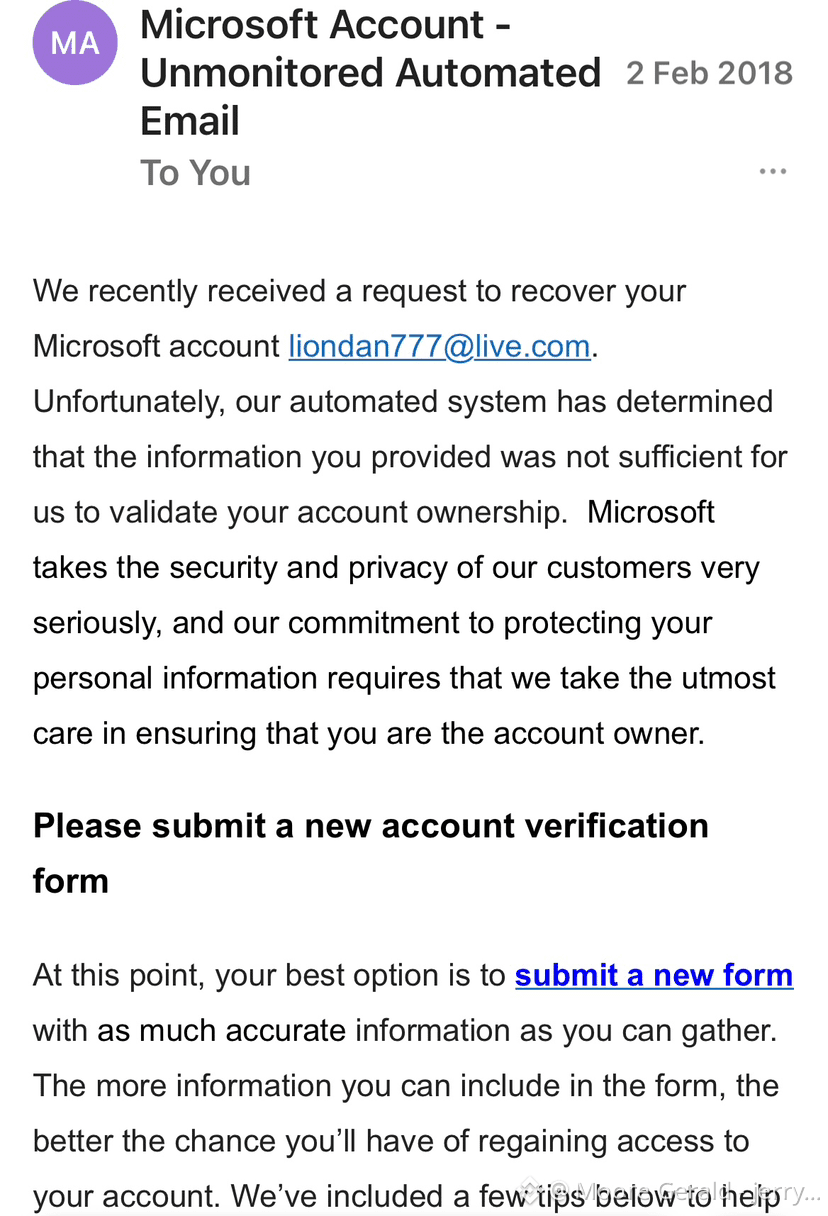Open the liondan777@live.com email link
The width and height of the screenshot is (828, 1216).
440,347
